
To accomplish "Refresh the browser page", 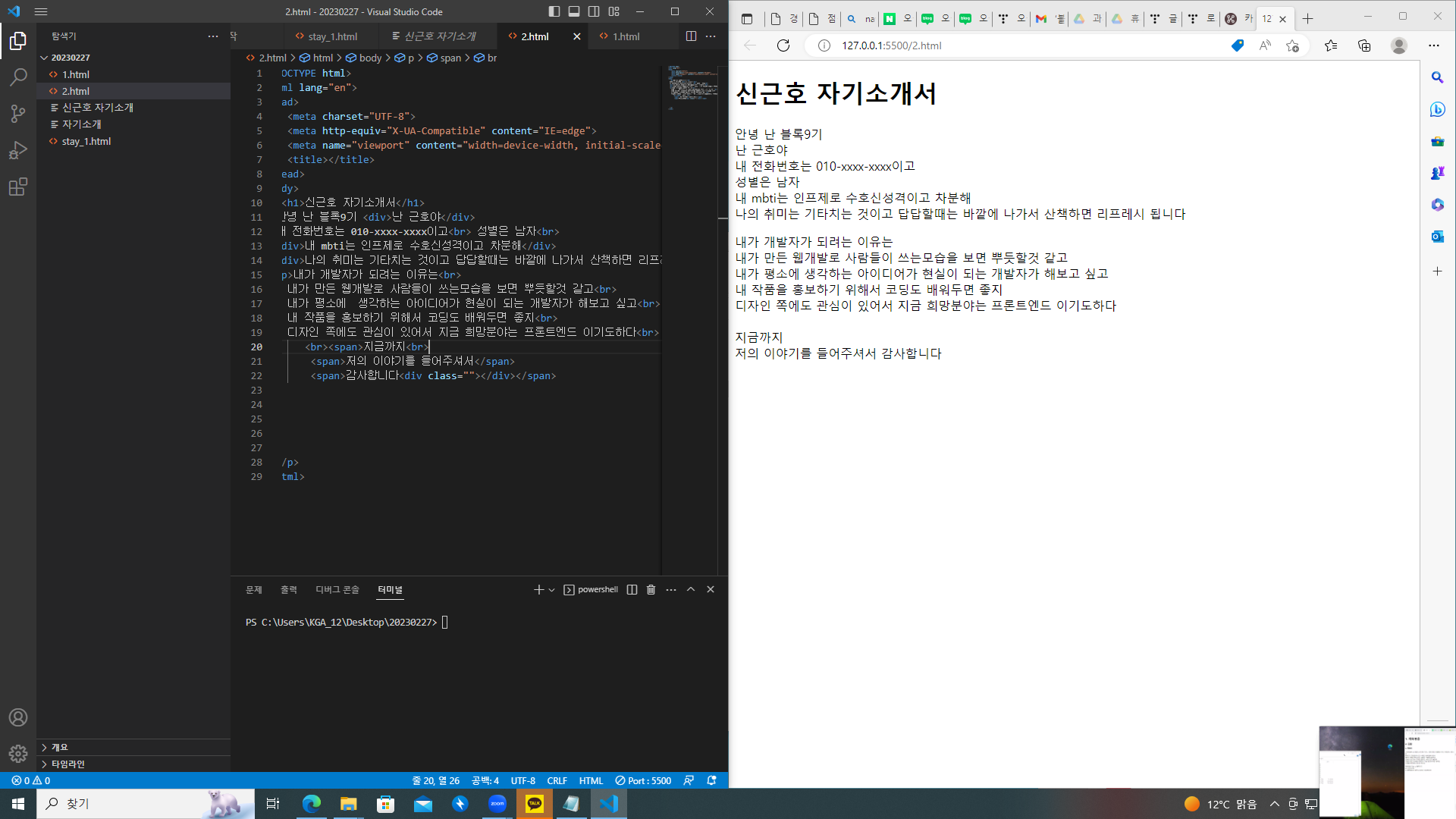I will (783, 45).
